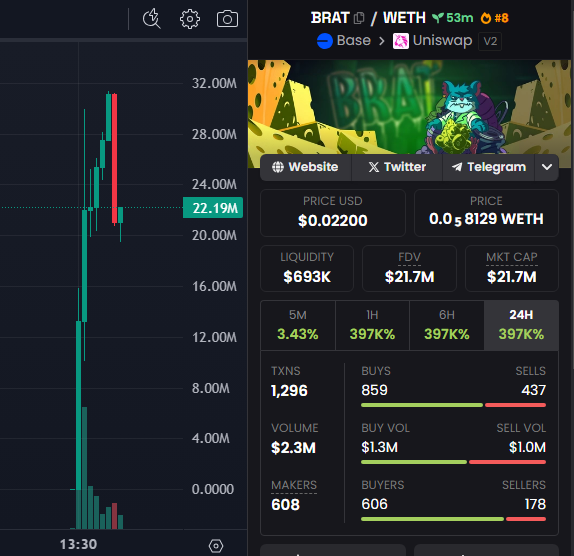Click the BRAT banner image

click(409, 107)
